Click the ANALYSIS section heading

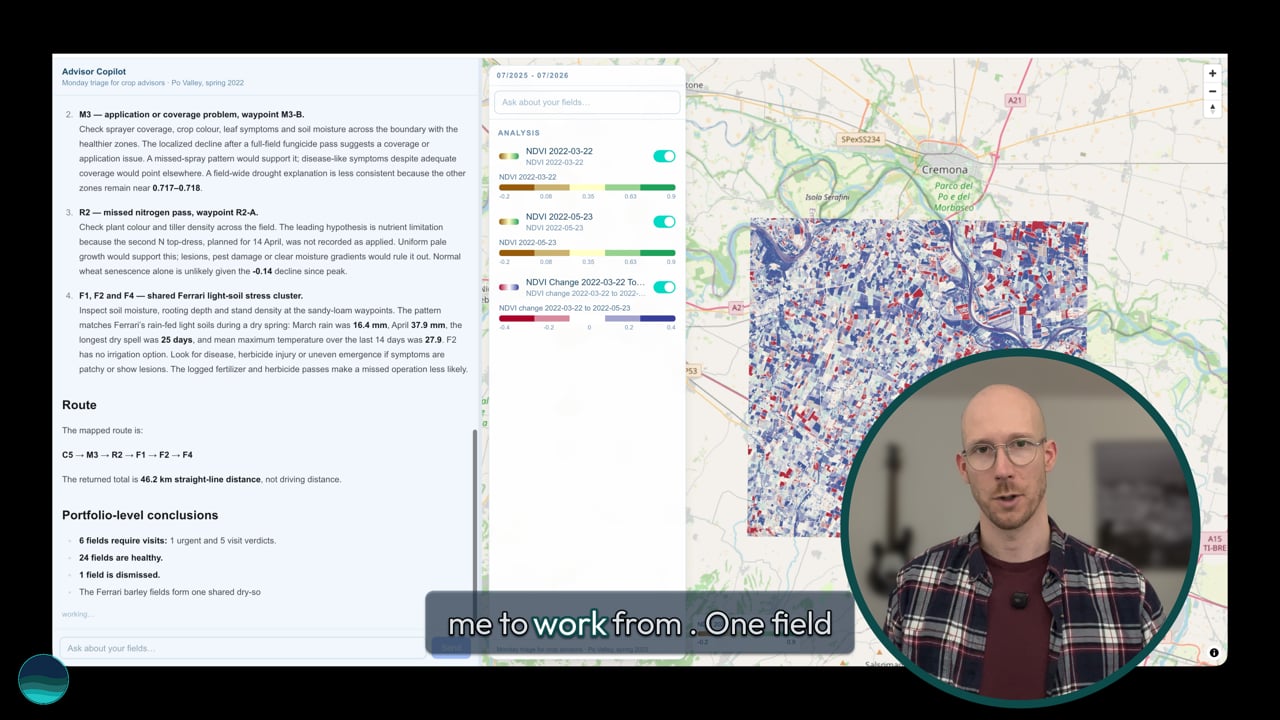[519, 132]
